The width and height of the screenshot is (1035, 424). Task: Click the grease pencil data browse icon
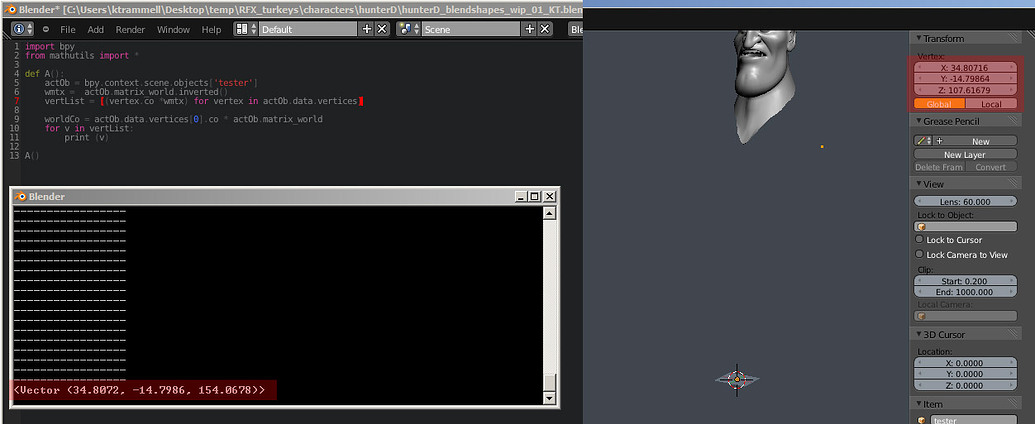(922, 141)
